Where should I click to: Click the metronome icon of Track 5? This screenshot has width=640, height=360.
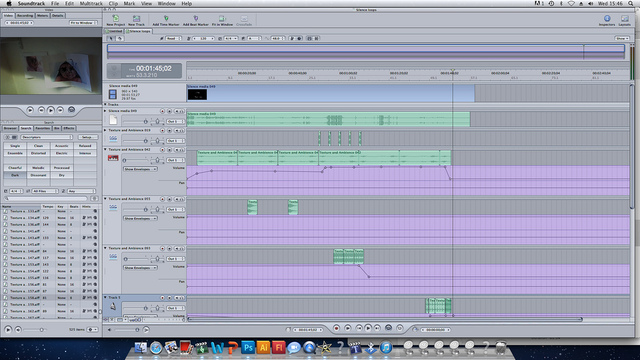(x=113, y=307)
